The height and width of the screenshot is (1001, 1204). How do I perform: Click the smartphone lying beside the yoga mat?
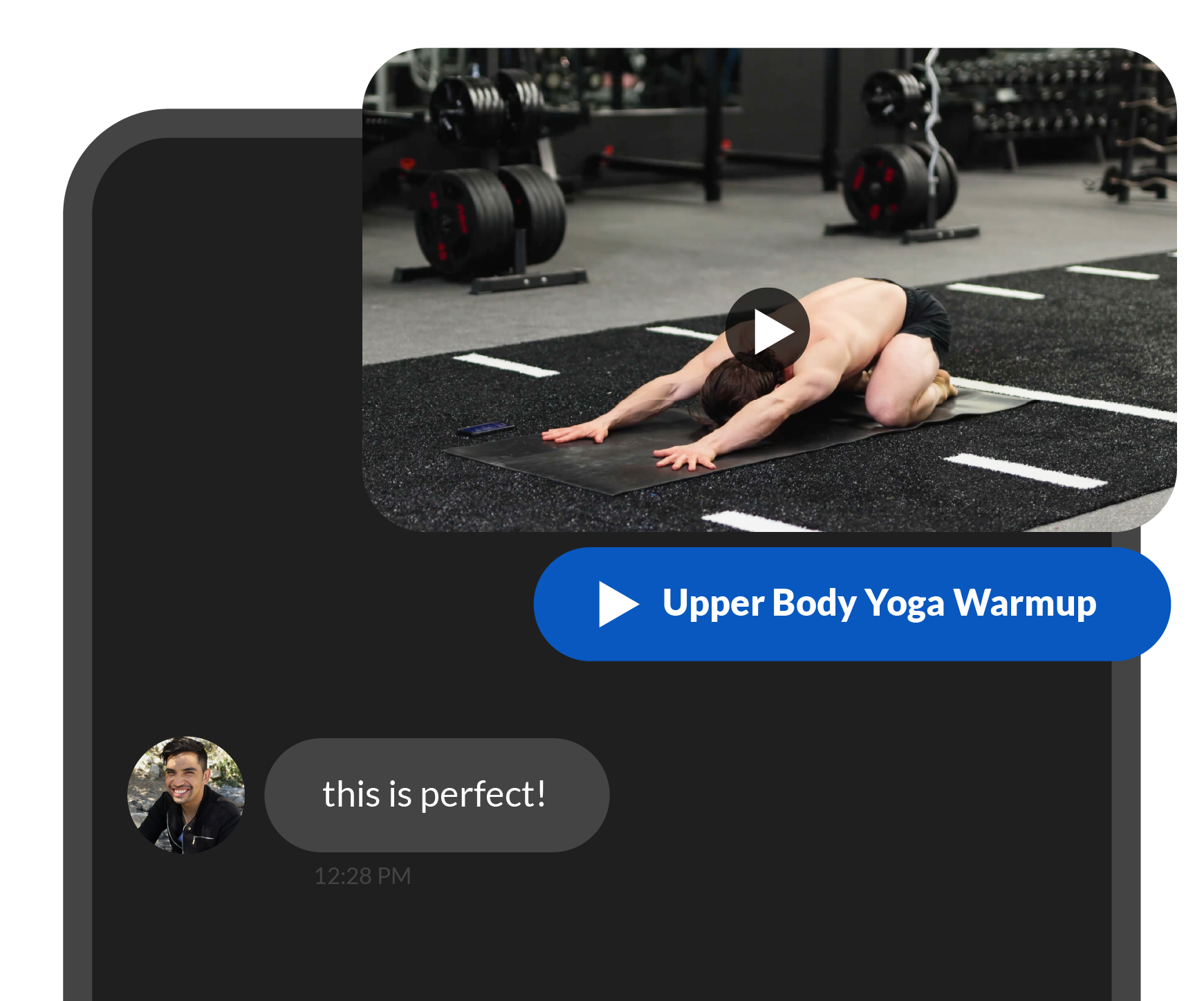click(x=485, y=429)
